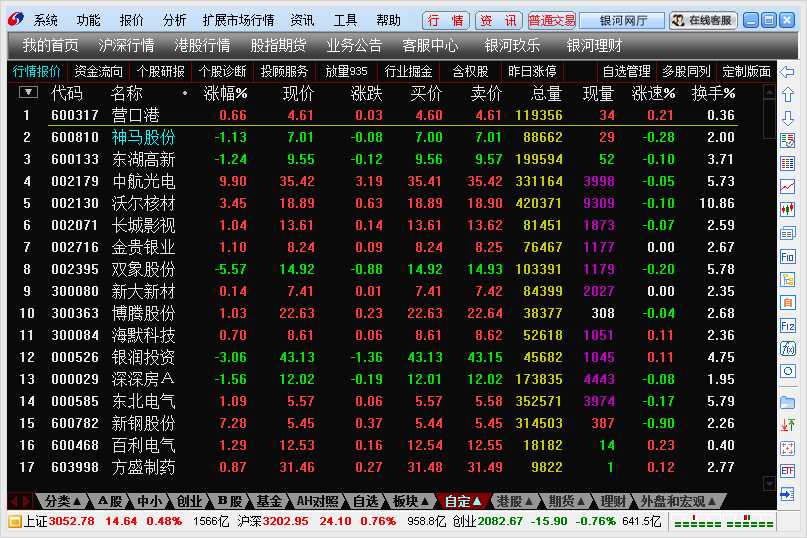Expand the 期货 futures tab menu
Viewport: 807px width, 538px height.
567,501
